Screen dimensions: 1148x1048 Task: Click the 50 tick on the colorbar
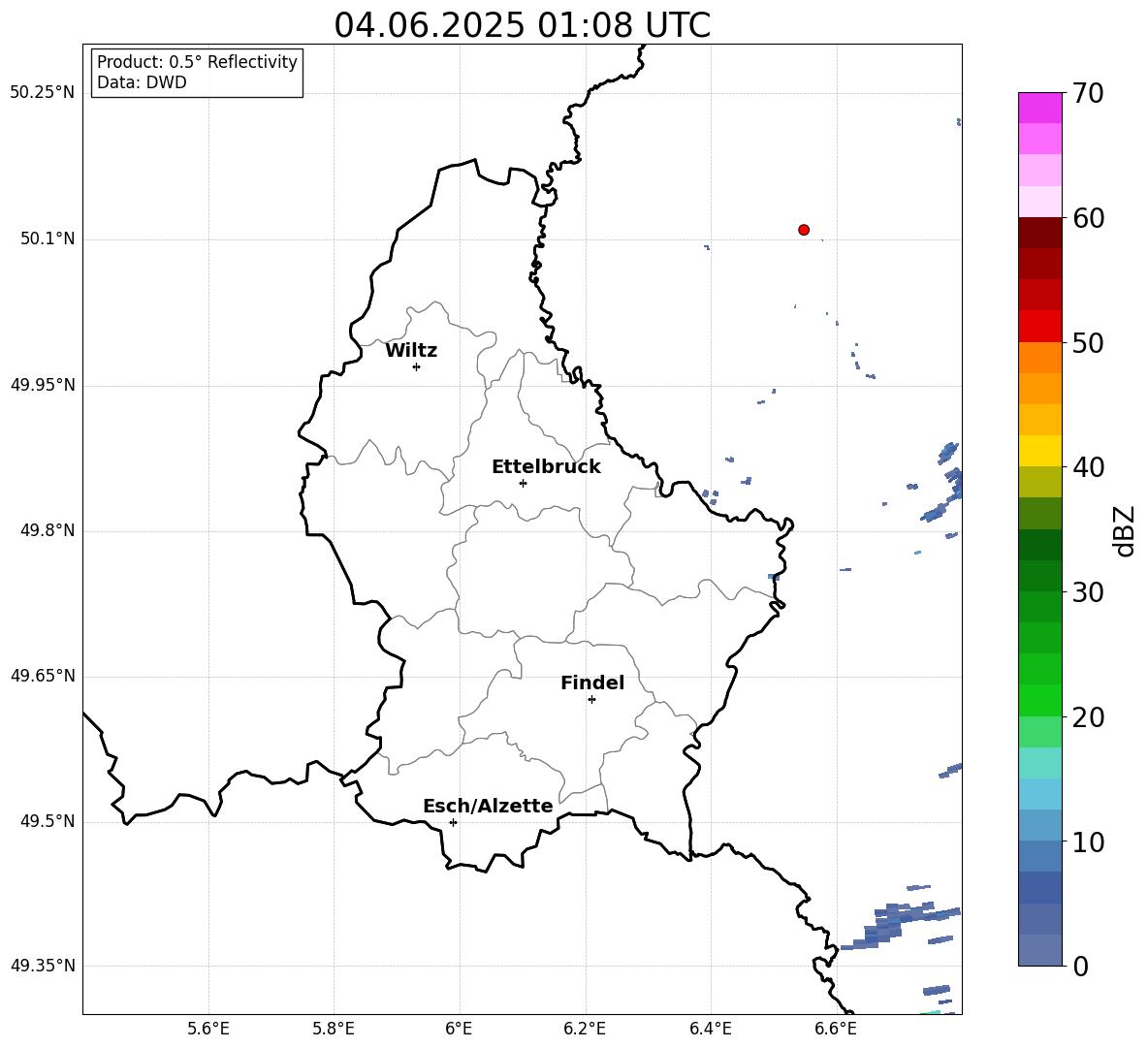1088,342
